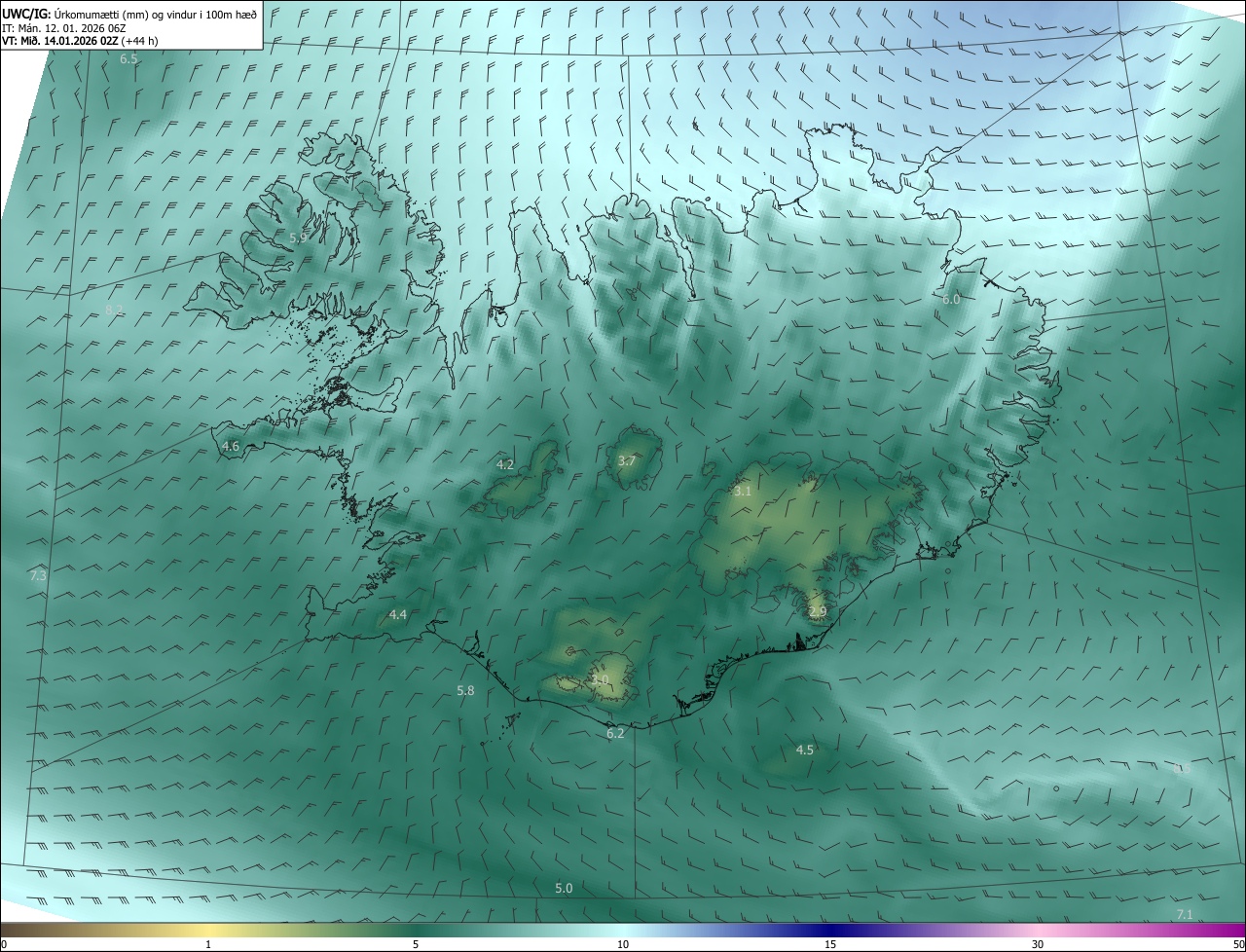Image resolution: width=1246 pixels, height=952 pixels.
Task: Click the 5 tick on the color scale
Action: click(416, 945)
